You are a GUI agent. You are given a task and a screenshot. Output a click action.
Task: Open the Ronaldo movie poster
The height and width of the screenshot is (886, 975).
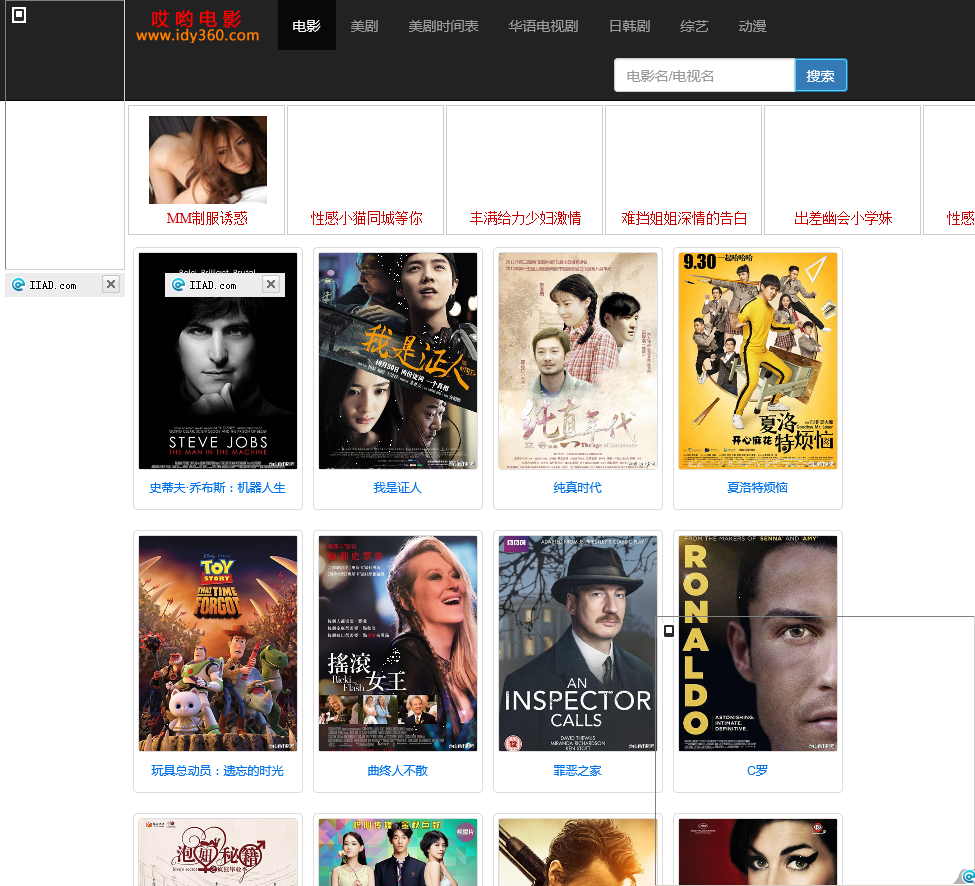point(757,644)
